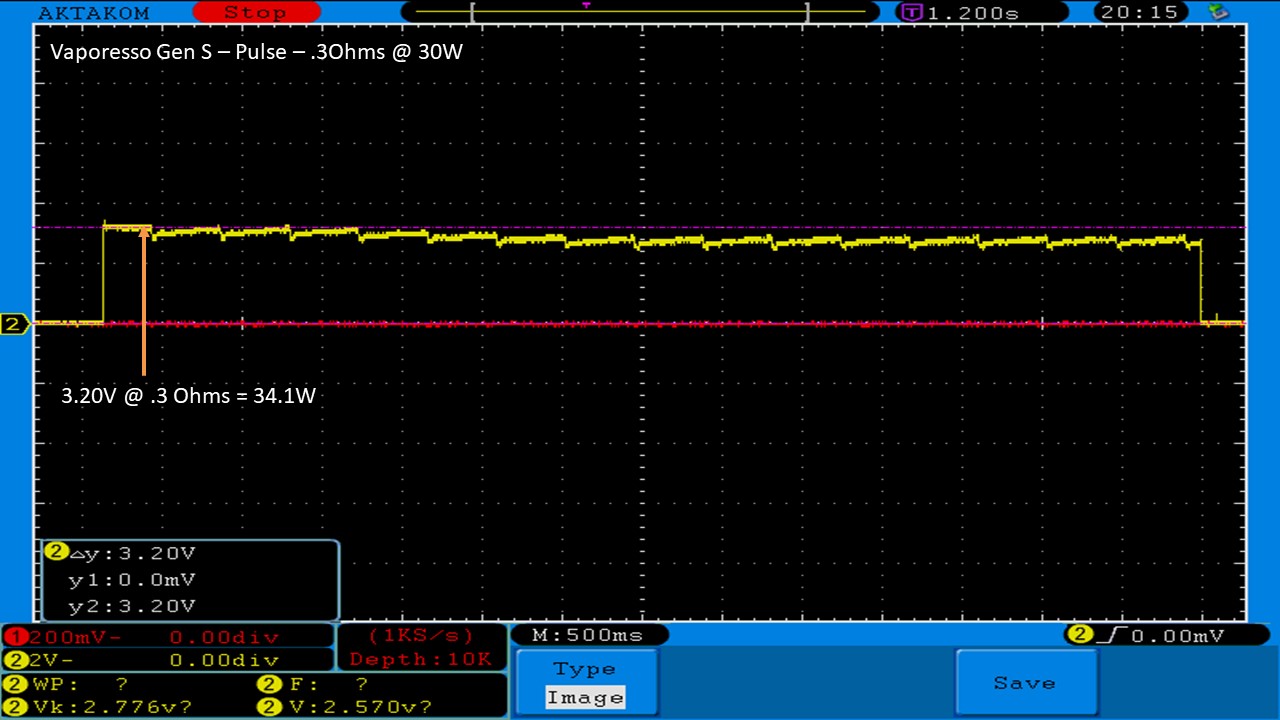Click the USB connection icon top right
Viewport: 1280px width, 720px height.
1218,12
